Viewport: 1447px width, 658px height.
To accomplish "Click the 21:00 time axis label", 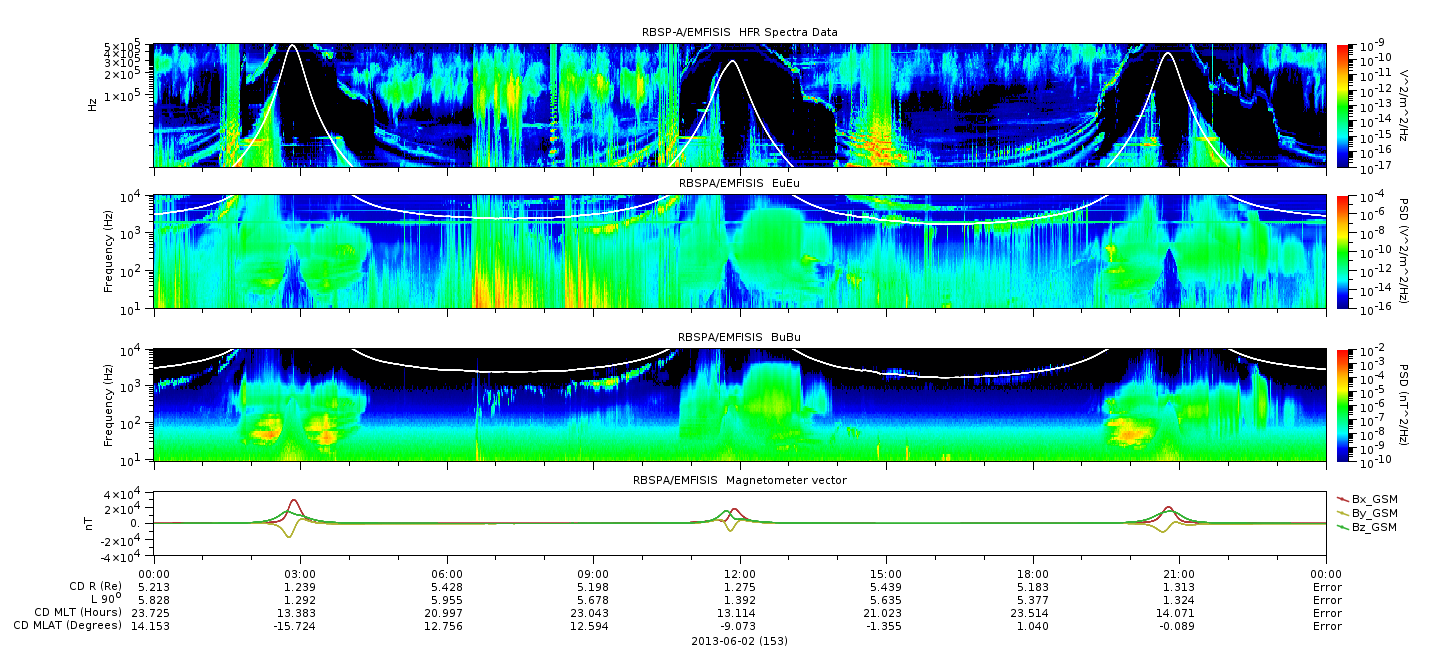I will coord(1180,574).
